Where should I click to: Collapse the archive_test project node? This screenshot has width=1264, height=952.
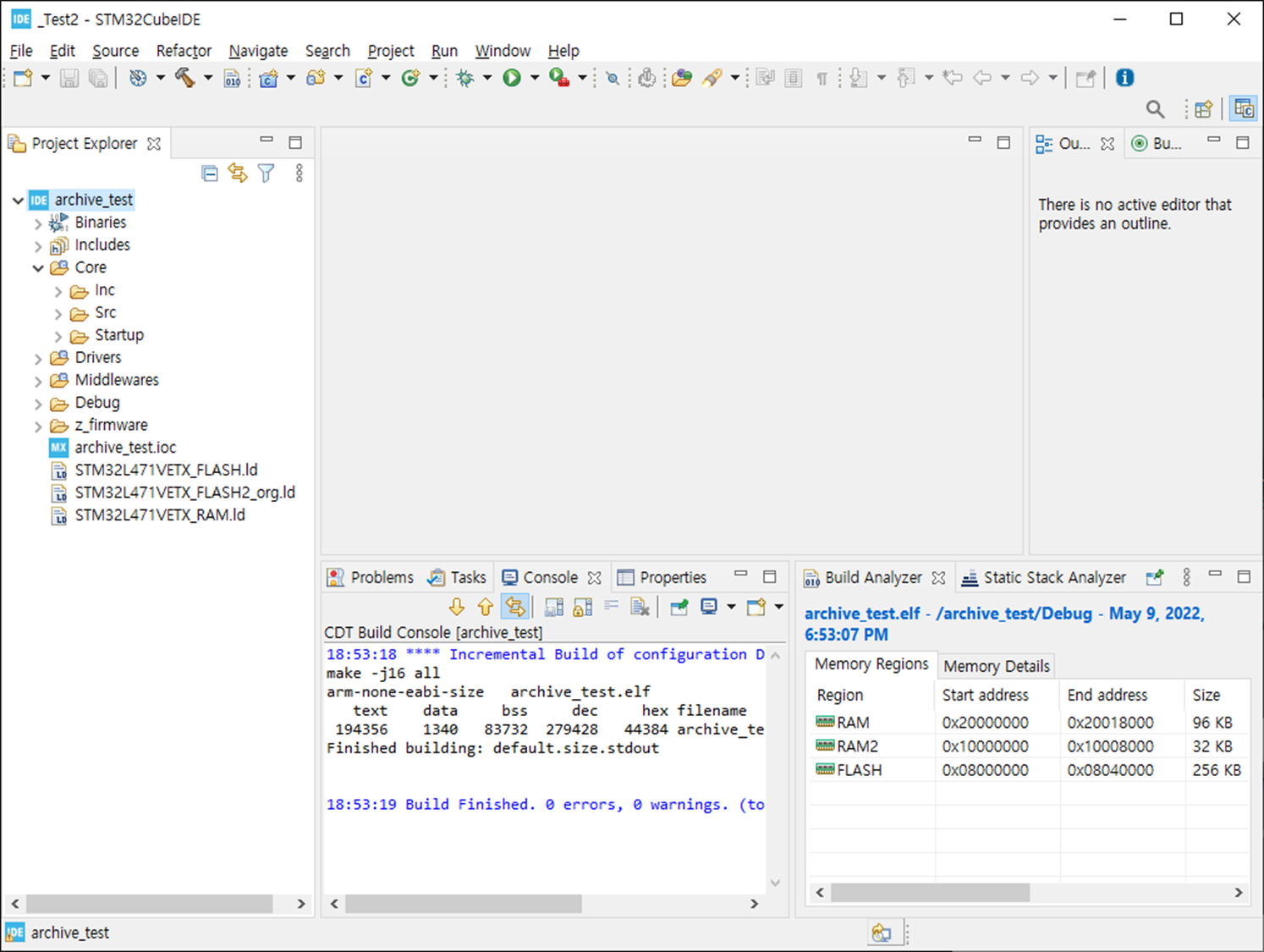tap(18, 201)
